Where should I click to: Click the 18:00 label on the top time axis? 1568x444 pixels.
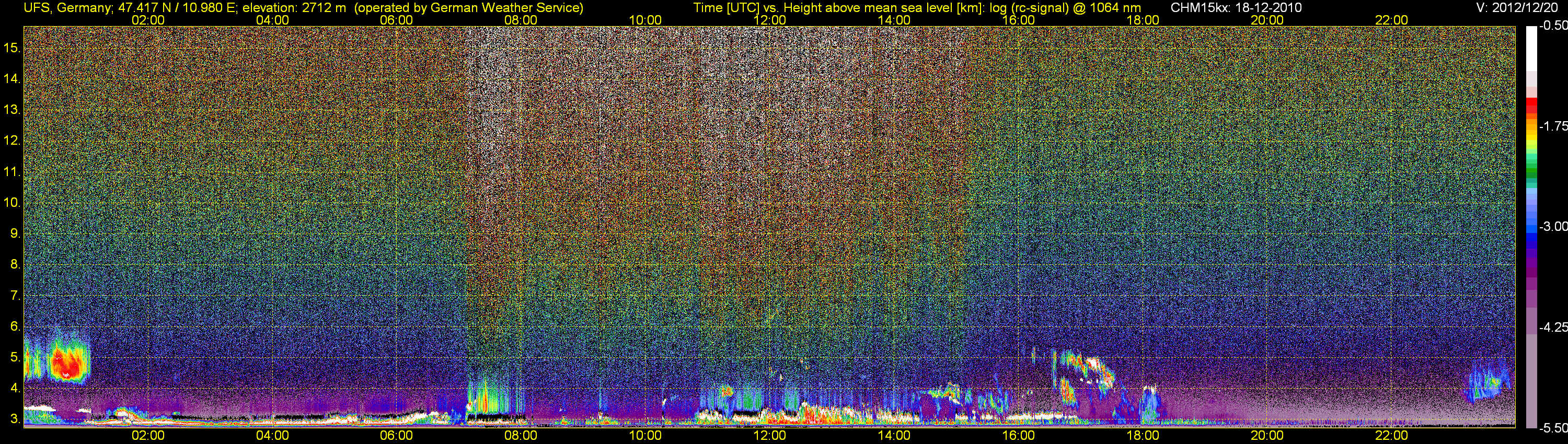pyautogui.click(x=1143, y=20)
